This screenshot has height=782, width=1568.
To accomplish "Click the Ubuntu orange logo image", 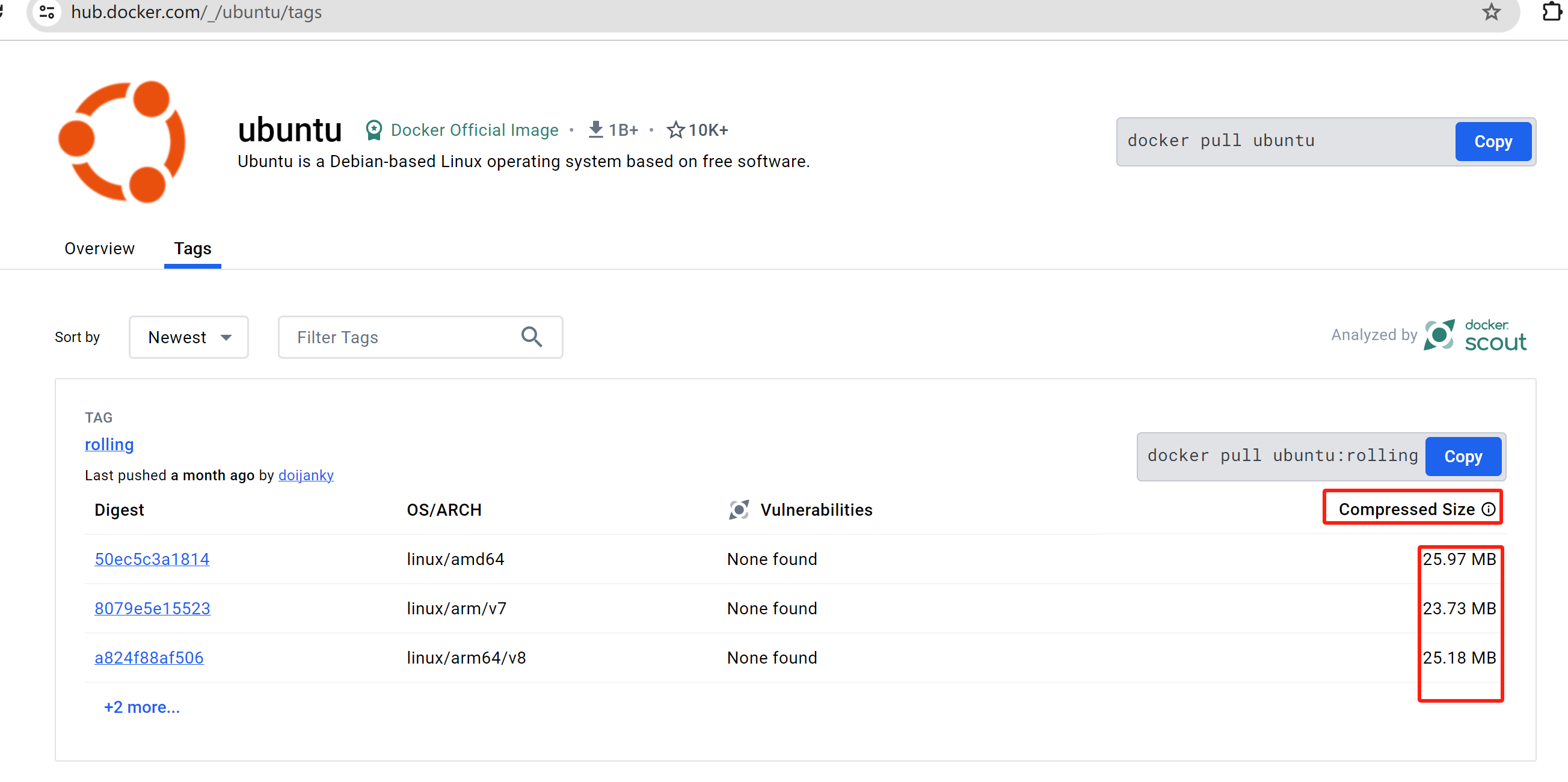I will (121, 142).
